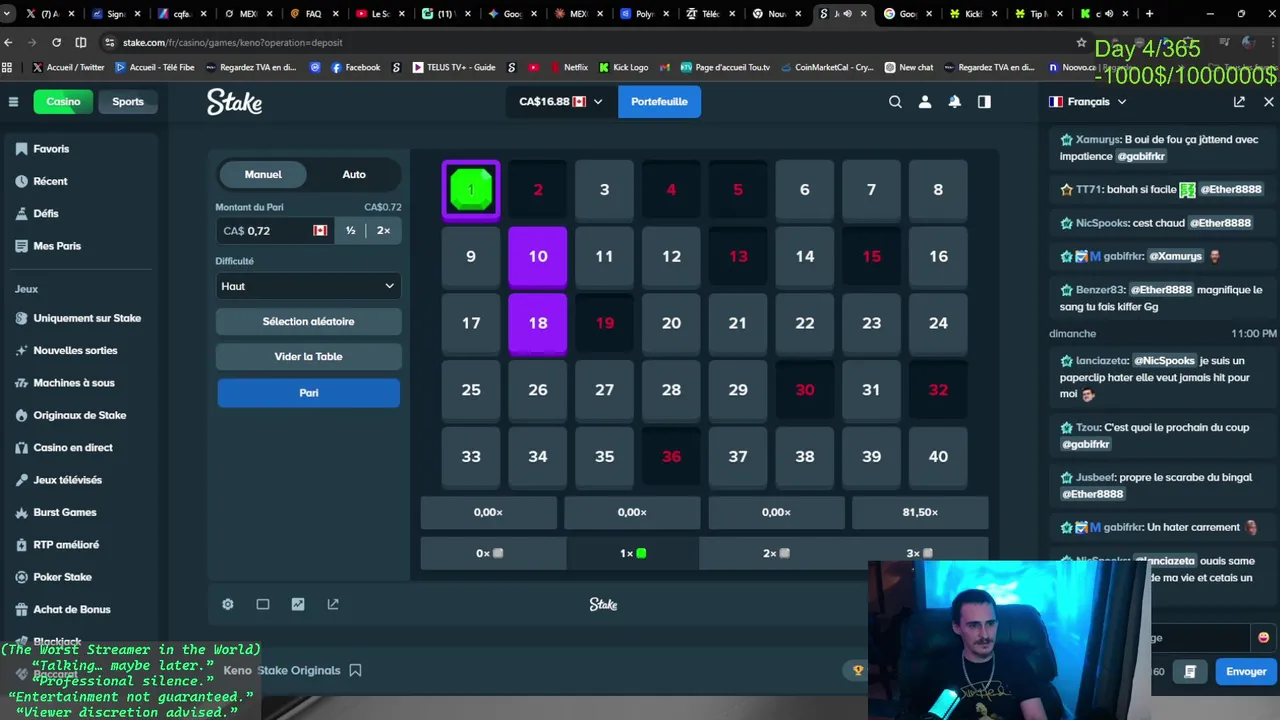Select Keno tile 21

[738, 324]
